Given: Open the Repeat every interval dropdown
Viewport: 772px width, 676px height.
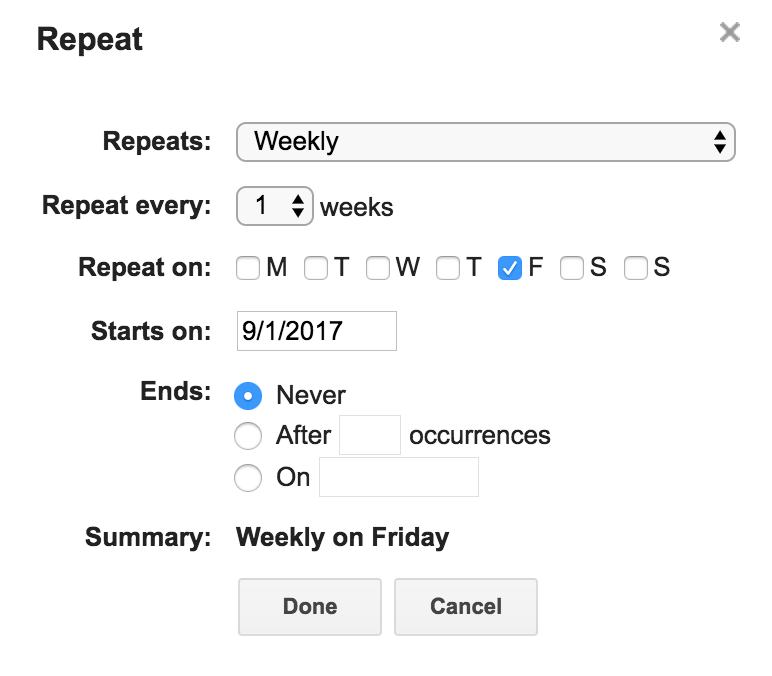Looking at the screenshot, I should tap(275, 207).
